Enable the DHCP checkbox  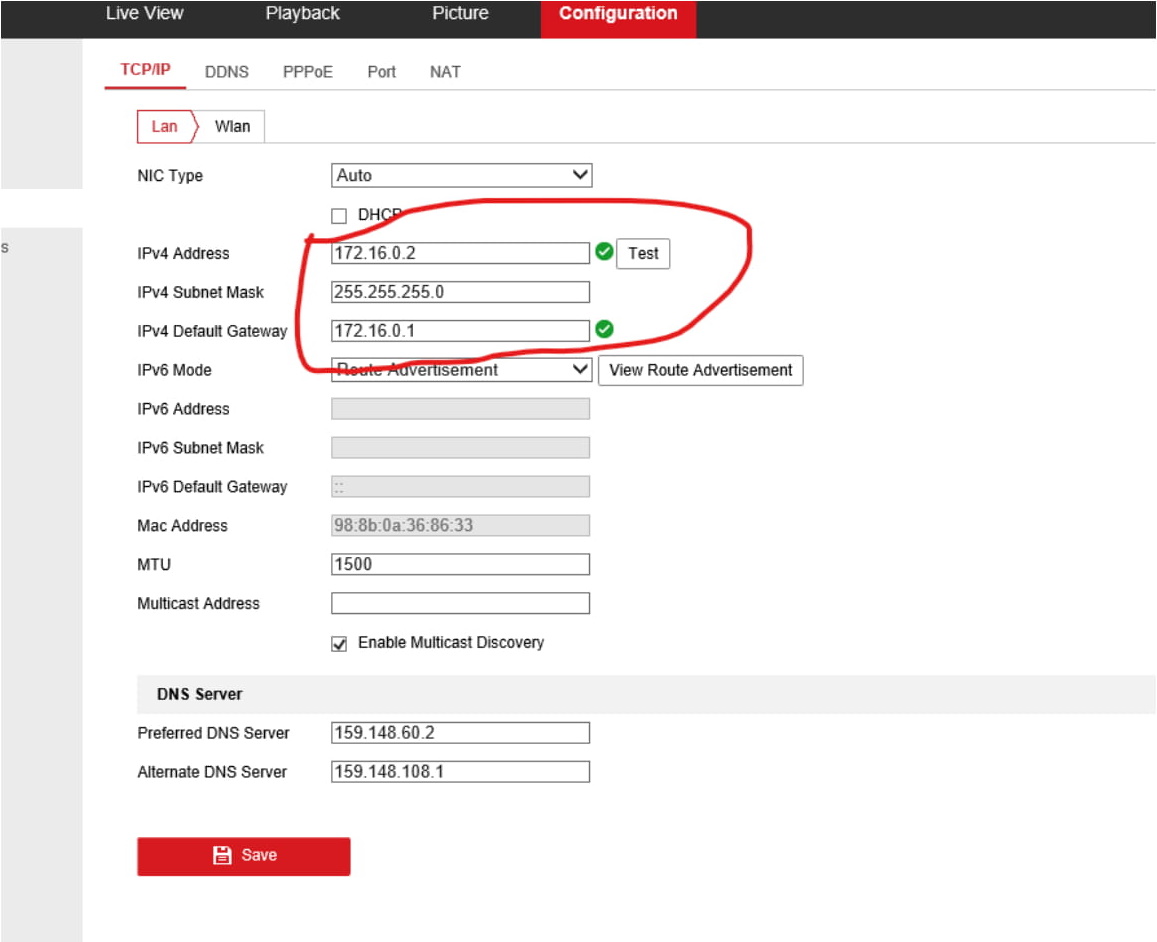(339, 215)
